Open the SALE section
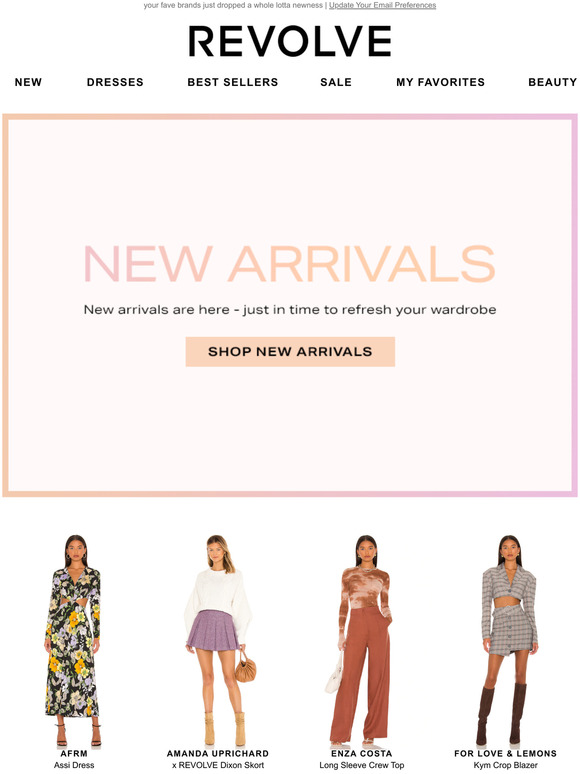This screenshot has height=774, width=580. pos(336,82)
